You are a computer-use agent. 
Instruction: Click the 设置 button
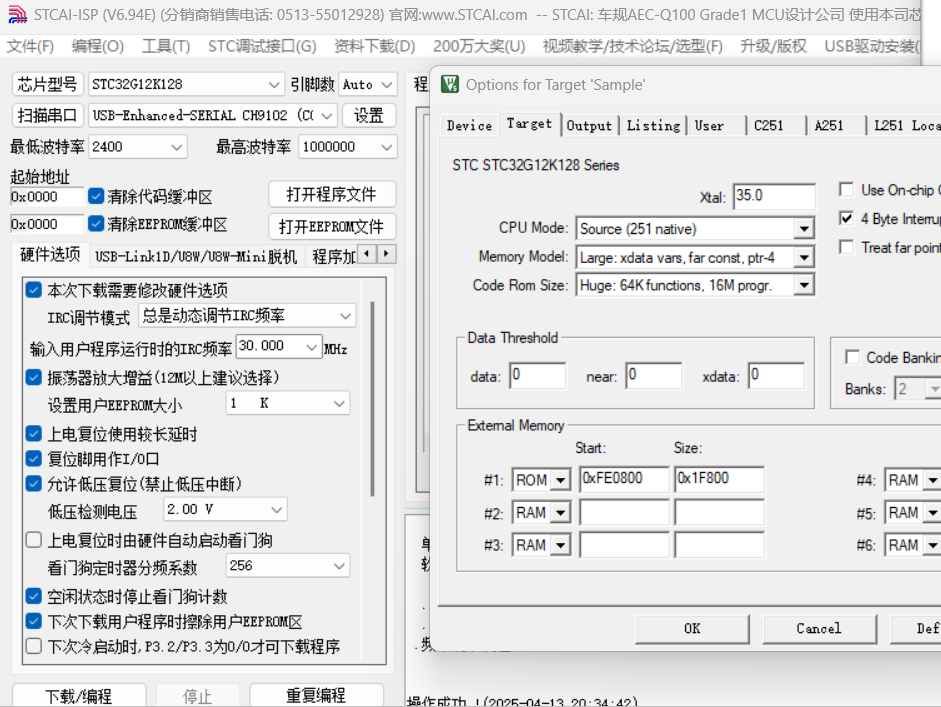(368, 115)
